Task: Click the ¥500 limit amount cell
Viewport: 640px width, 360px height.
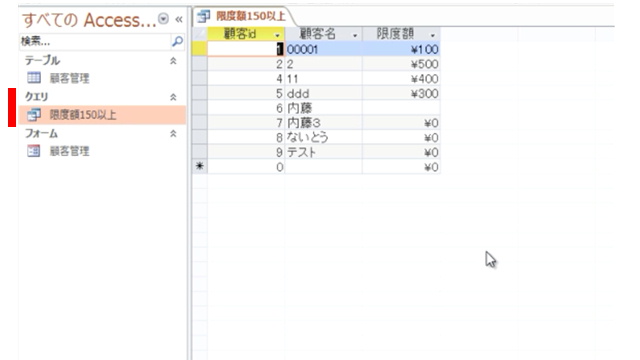Action: pos(401,64)
